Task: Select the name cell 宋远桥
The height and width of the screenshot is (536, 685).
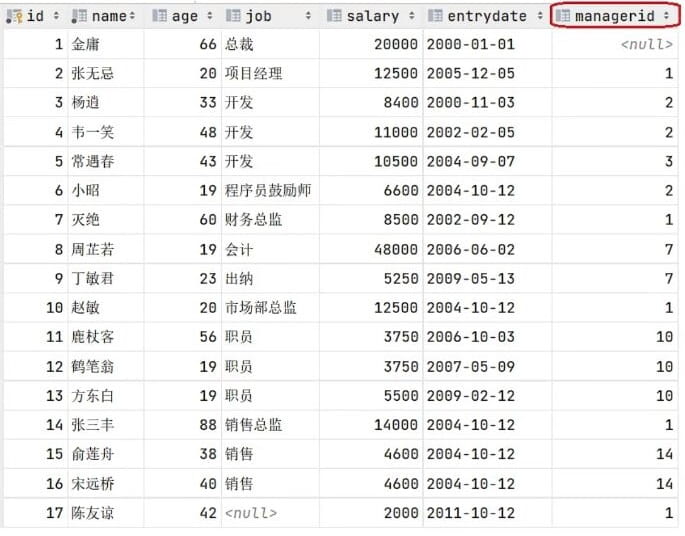Action: click(x=93, y=484)
